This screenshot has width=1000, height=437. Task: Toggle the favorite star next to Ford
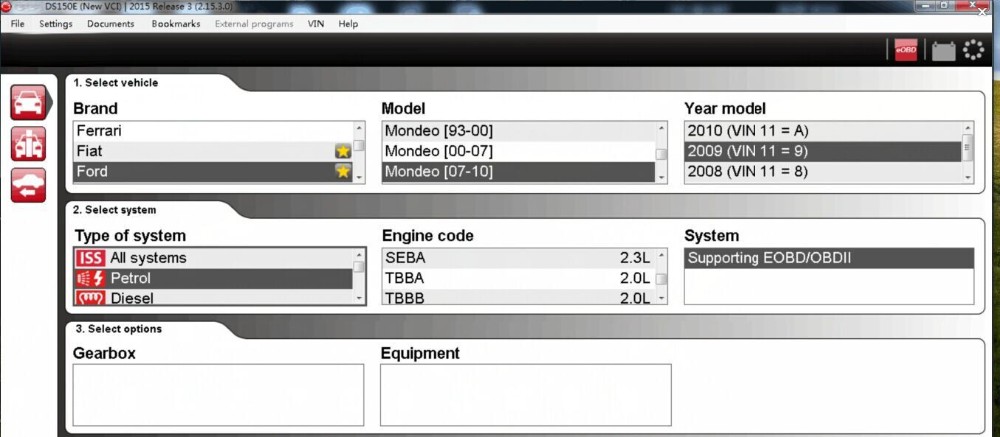coord(342,172)
